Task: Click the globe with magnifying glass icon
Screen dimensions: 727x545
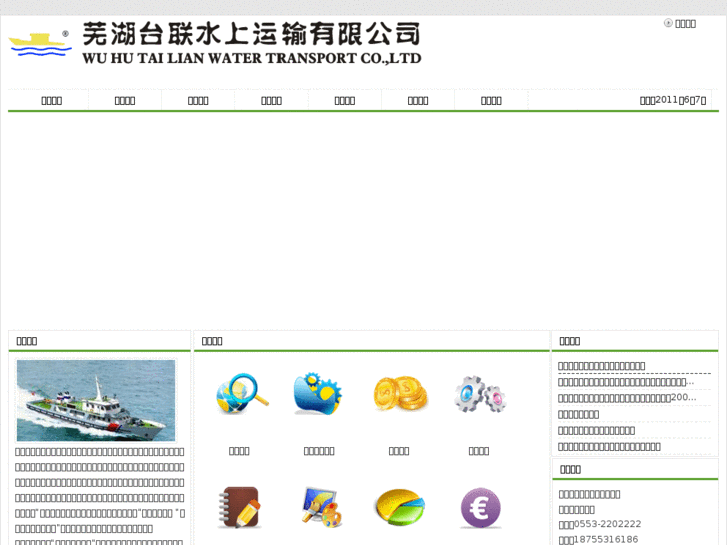Action: point(242,394)
